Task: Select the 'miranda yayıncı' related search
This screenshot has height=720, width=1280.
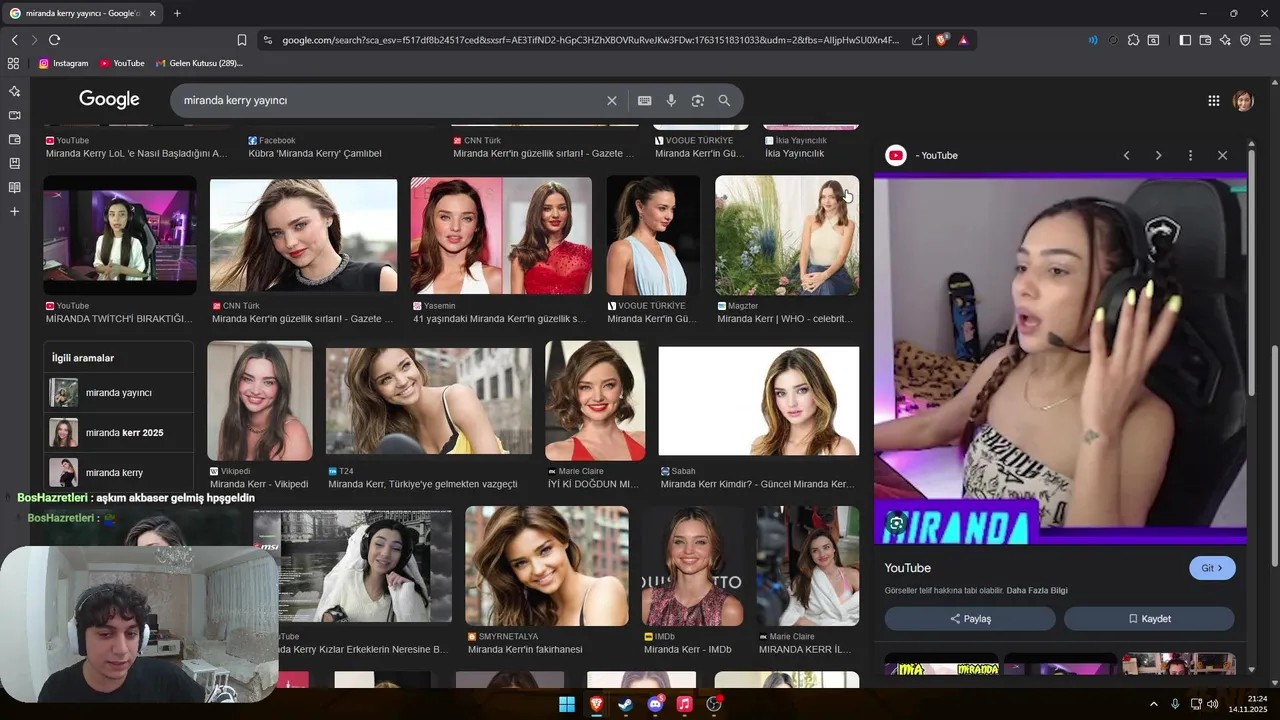Action: pyautogui.click(x=119, y=393)
